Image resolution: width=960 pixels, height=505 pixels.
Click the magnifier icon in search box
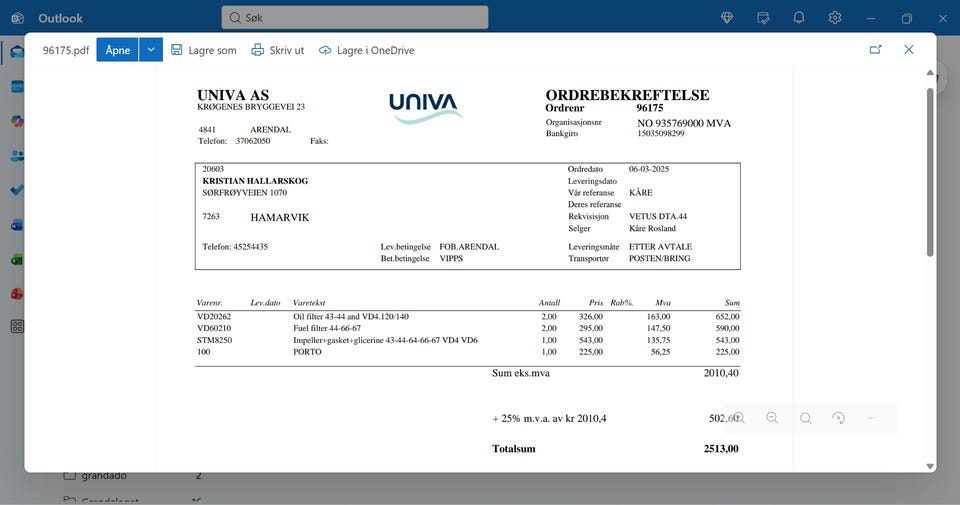point(235,18)
